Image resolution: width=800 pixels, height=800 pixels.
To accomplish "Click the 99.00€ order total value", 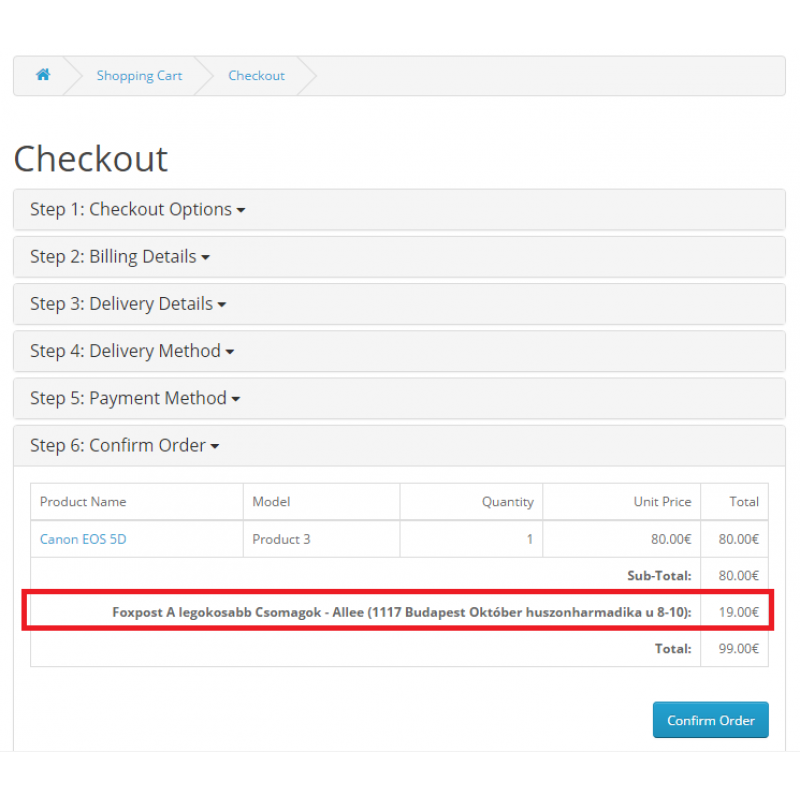I will tap(738, 648).
